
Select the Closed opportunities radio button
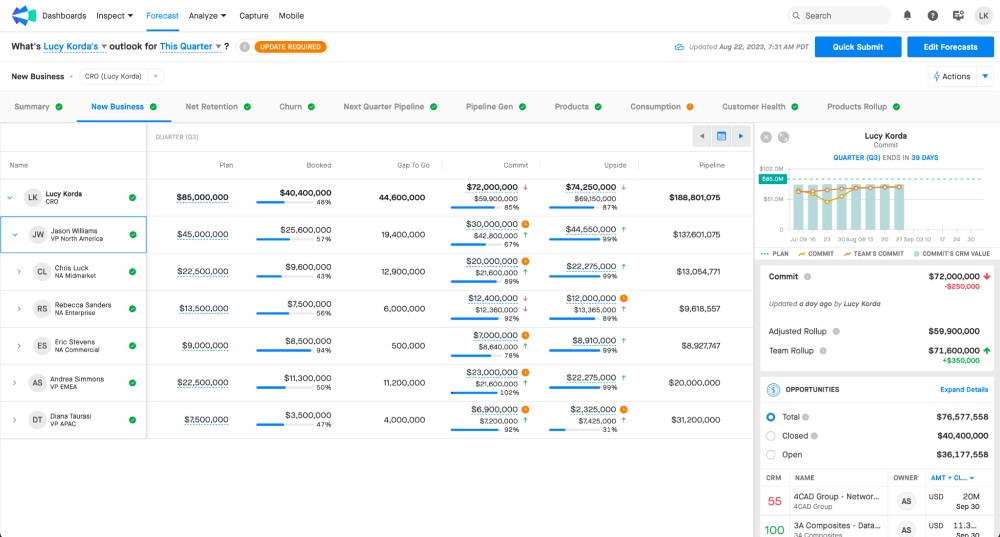[770, 436]
